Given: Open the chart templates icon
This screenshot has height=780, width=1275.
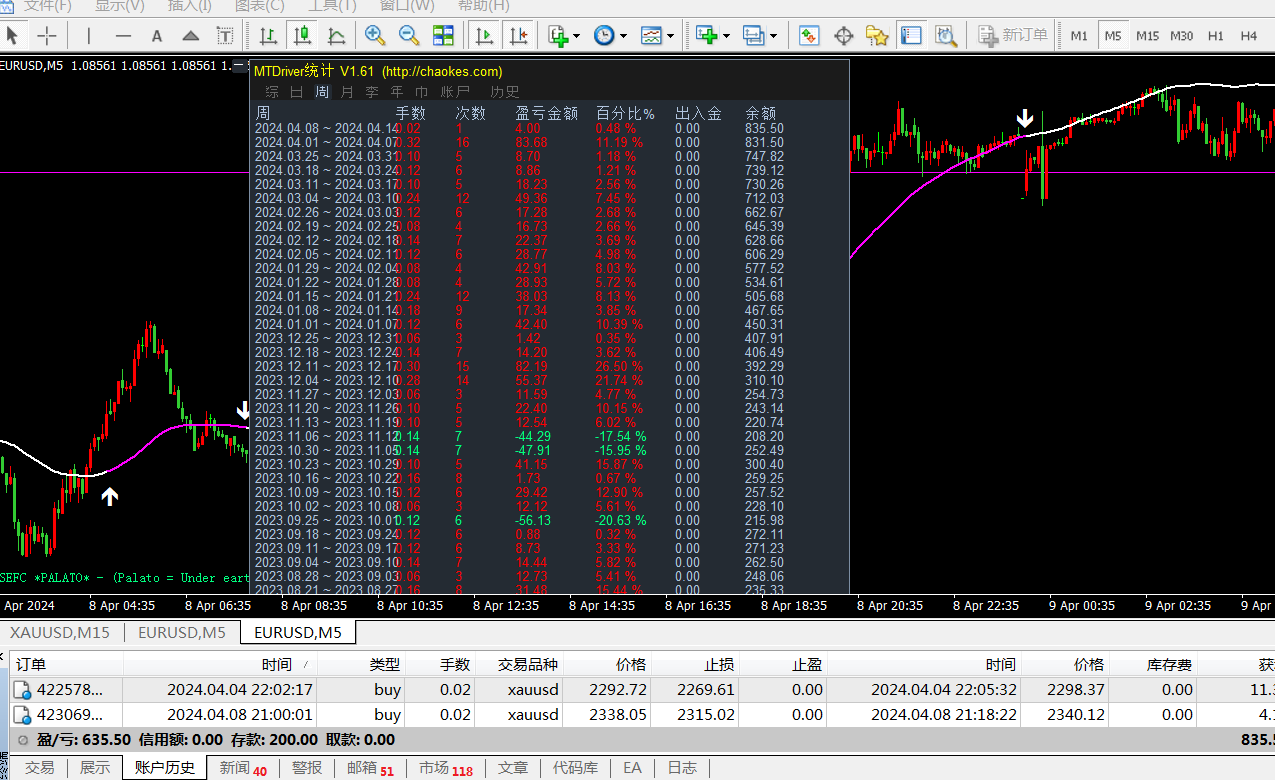Looking at the screenshot, I should [x=651, y=36].
